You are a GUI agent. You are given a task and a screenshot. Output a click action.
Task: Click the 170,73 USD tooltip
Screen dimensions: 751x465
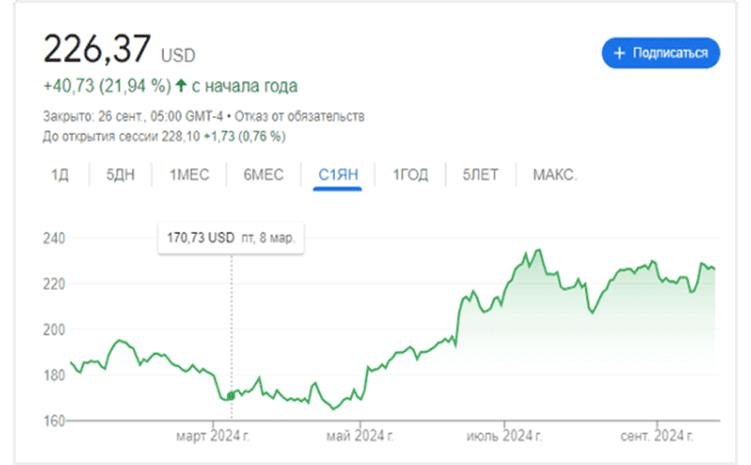[x=232, y=239]
